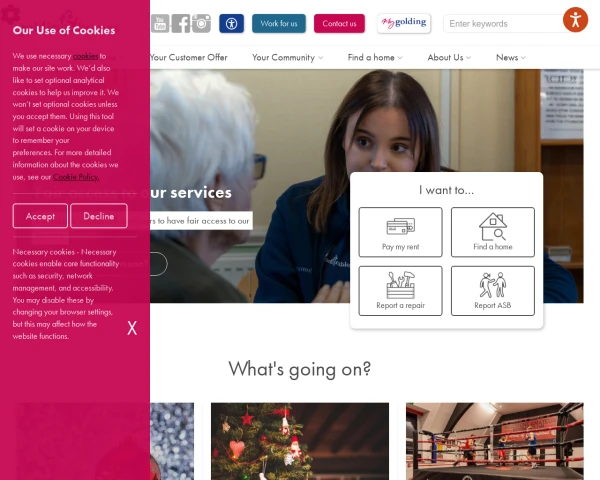
Task: Open the YouTube social icon
Action: coord(160,24)
